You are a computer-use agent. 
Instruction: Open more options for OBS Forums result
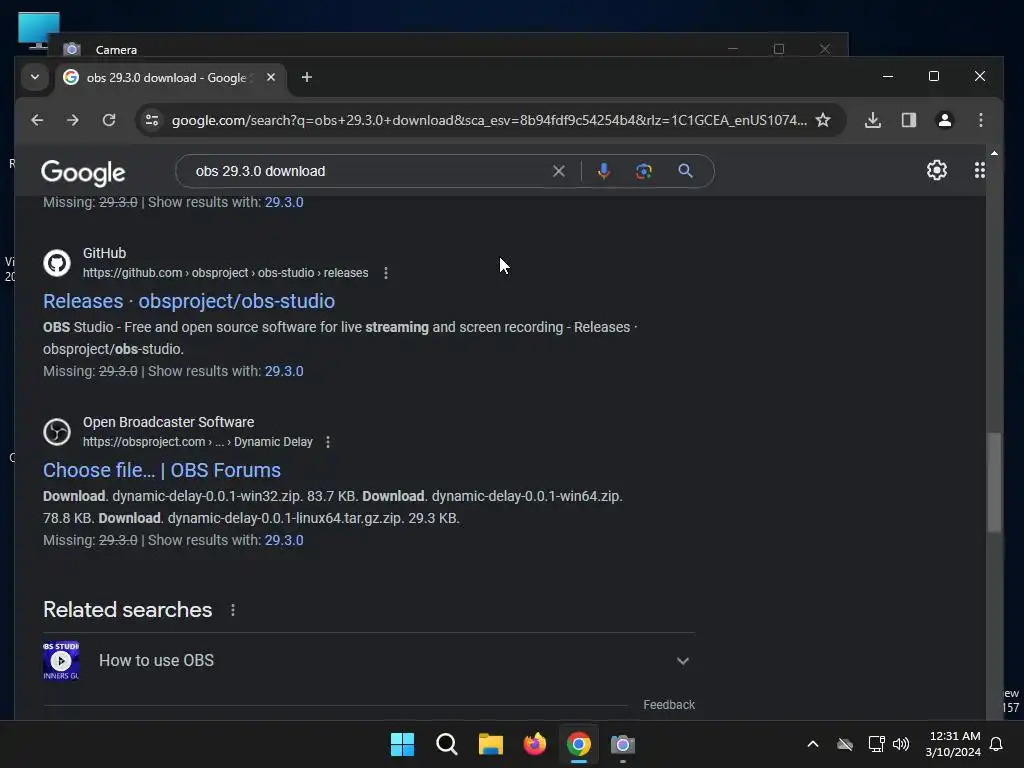[328, 442]
